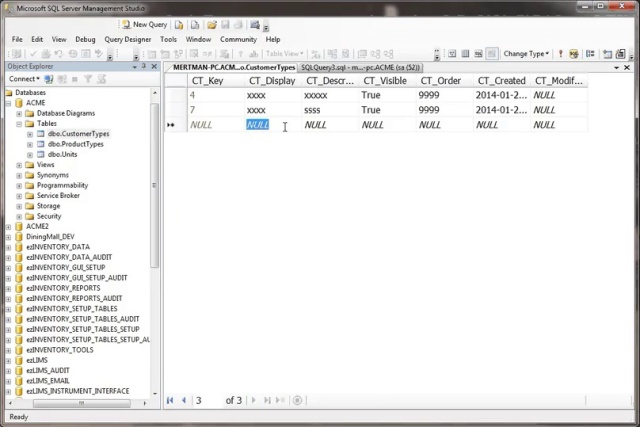Expand the dbo.ProductTypes table node
The image size is (640, 427).
point(30,145)
